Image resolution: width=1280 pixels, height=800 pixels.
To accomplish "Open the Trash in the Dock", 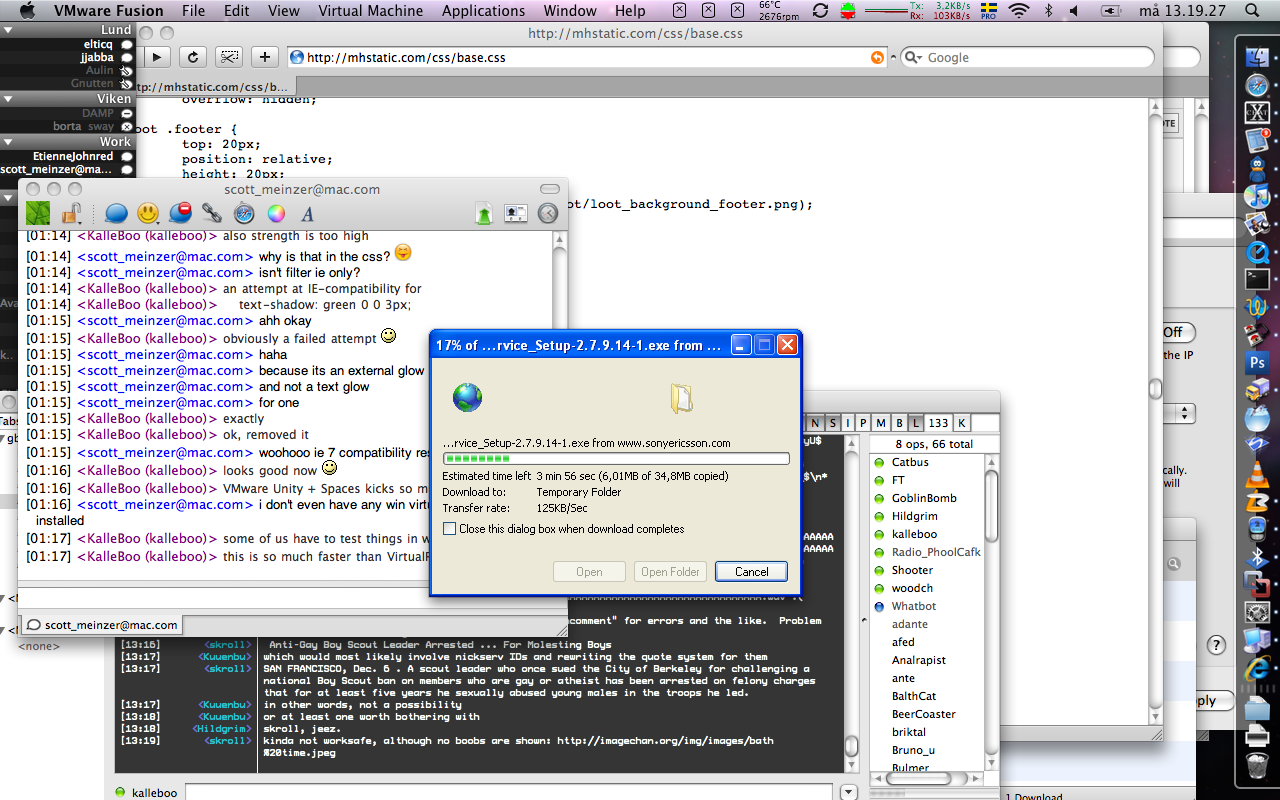I will point(1257,766).
